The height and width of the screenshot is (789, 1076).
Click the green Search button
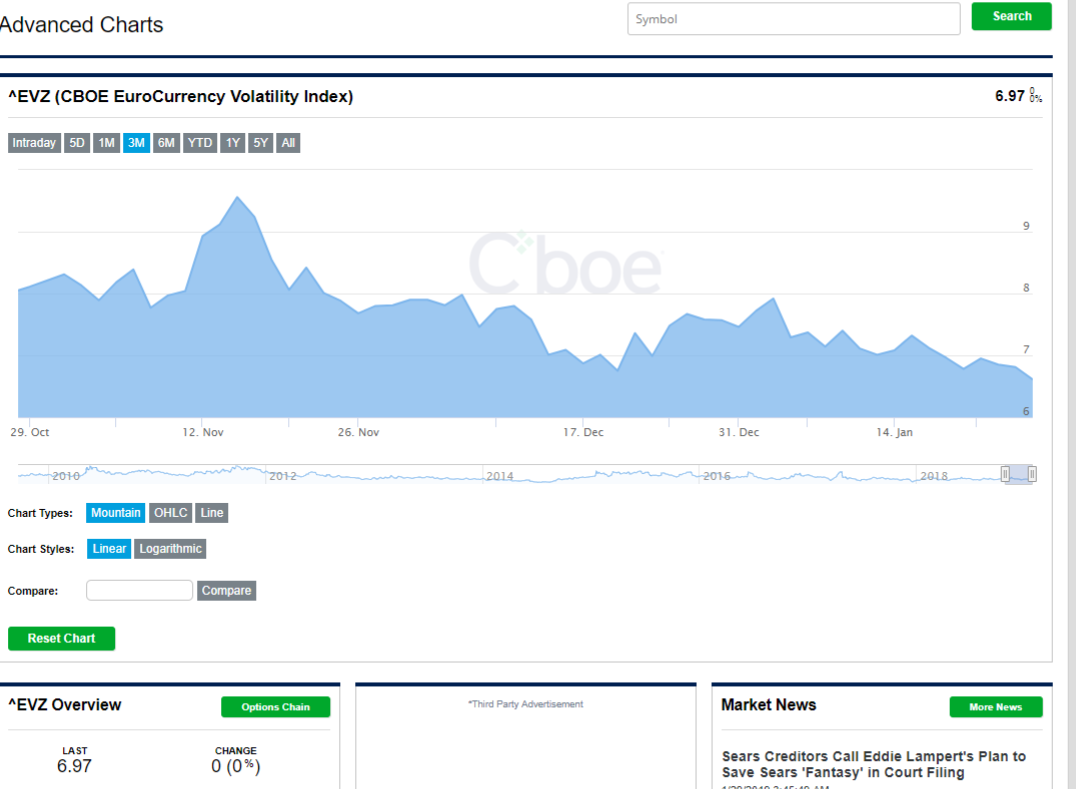tap(1011, 16)
